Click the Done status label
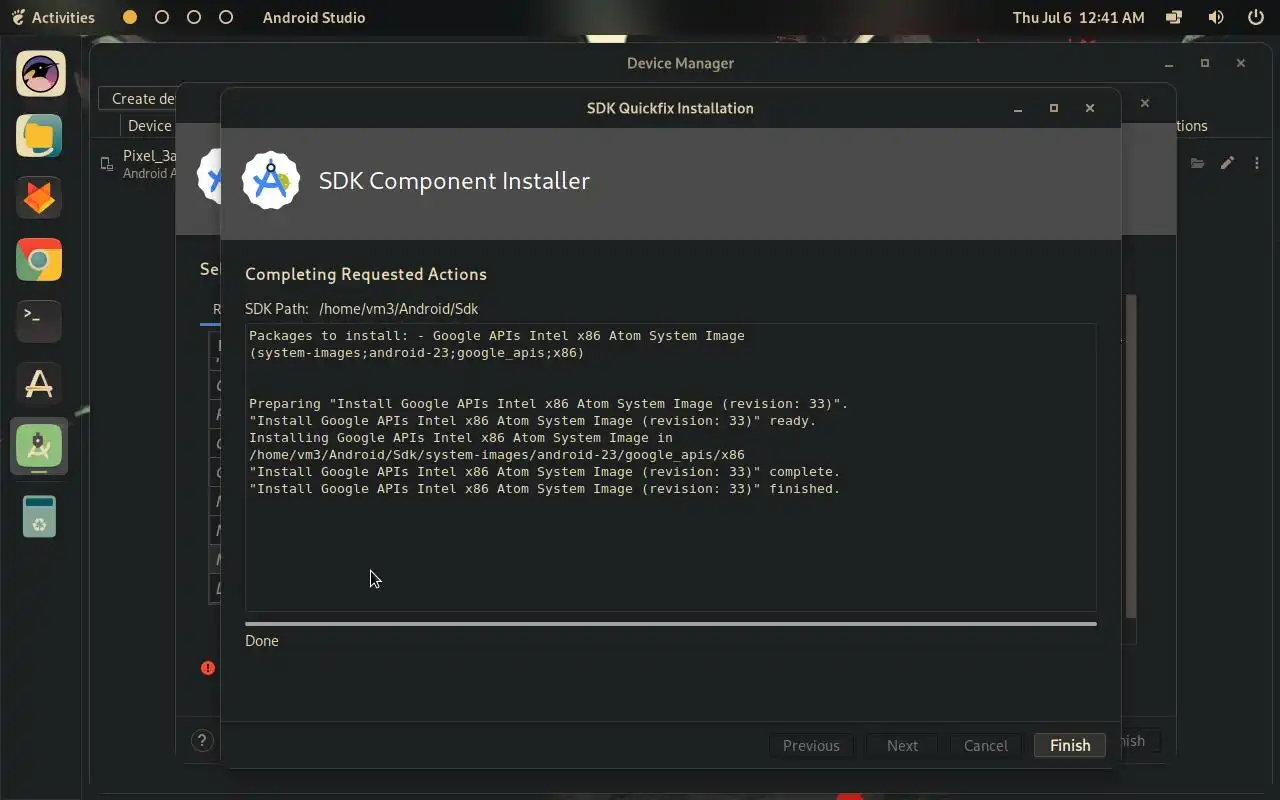The image size is (1280, 800). pyautogui.click(x=262, y=641)
